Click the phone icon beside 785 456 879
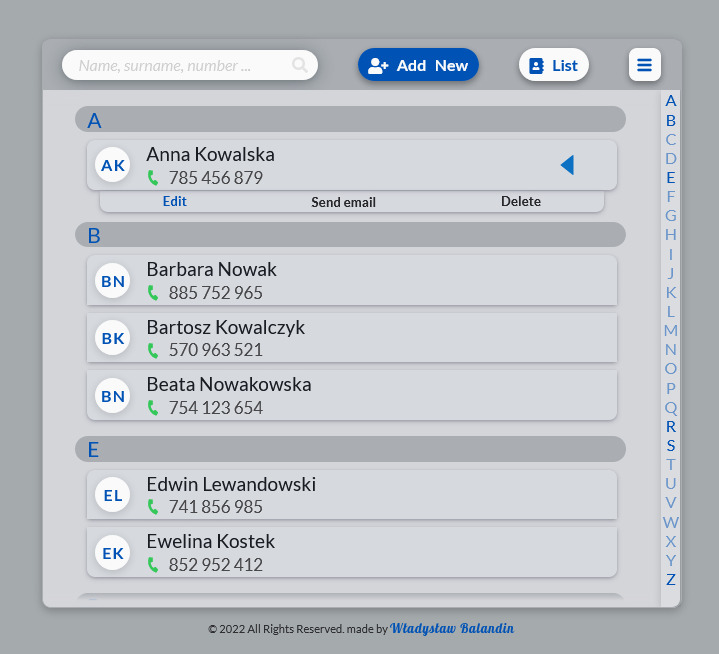The height and width of the screenshot is (654, 719). [153, 178]
